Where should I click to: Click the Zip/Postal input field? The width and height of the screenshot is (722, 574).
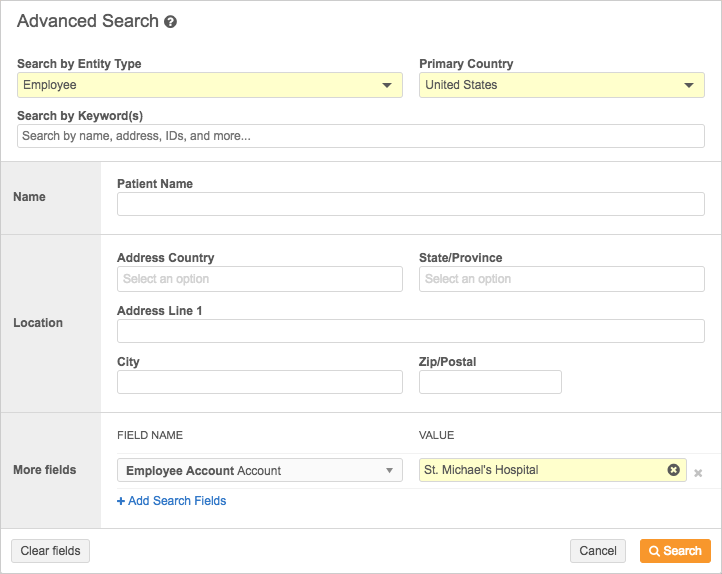point(490,382)
